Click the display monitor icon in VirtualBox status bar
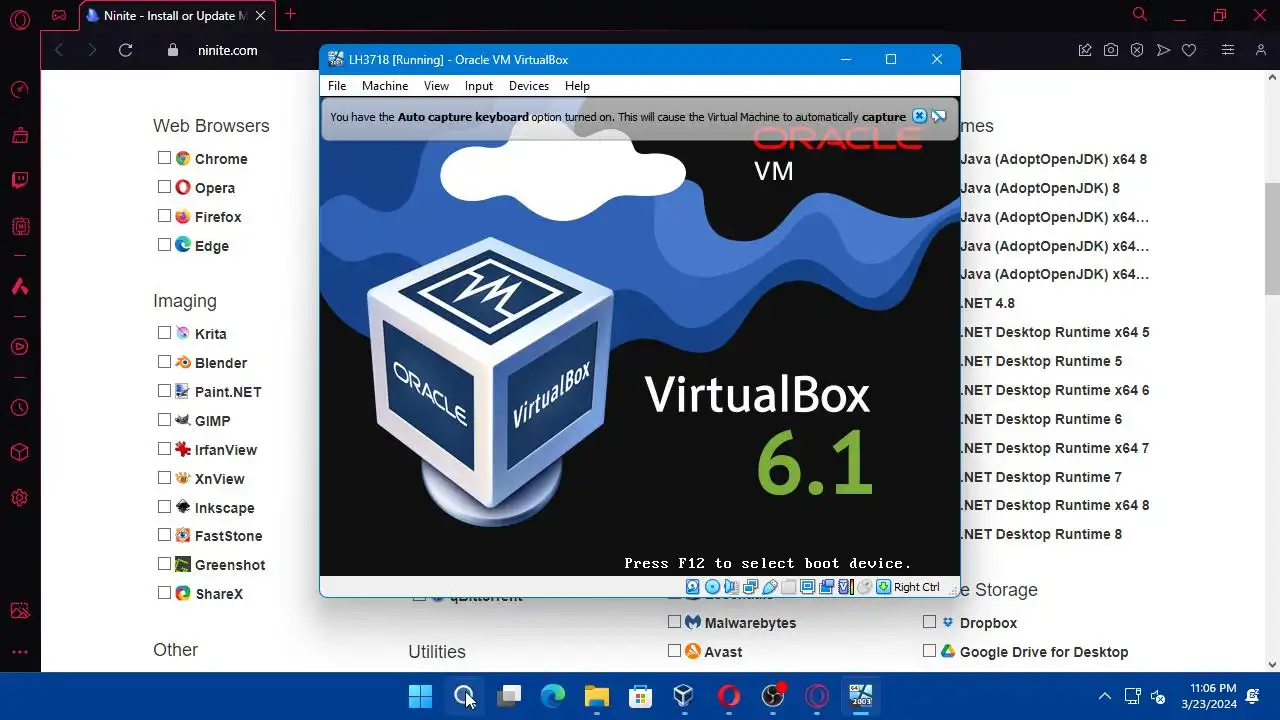Image resolution: width=1280 pixels, height=720 pixels. pos(807,587)
